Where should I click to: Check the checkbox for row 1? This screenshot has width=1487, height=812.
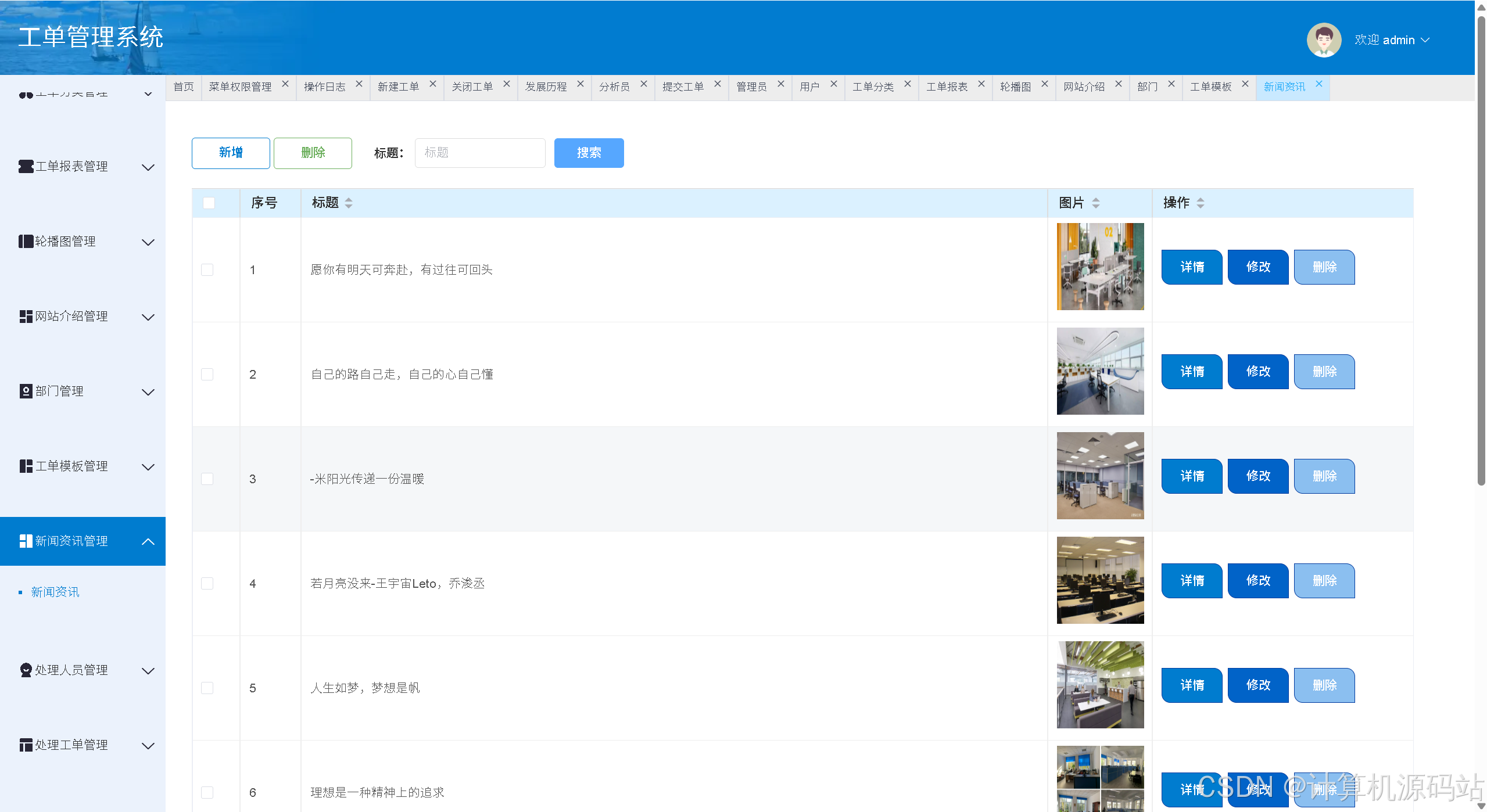[x=207, y=270]
